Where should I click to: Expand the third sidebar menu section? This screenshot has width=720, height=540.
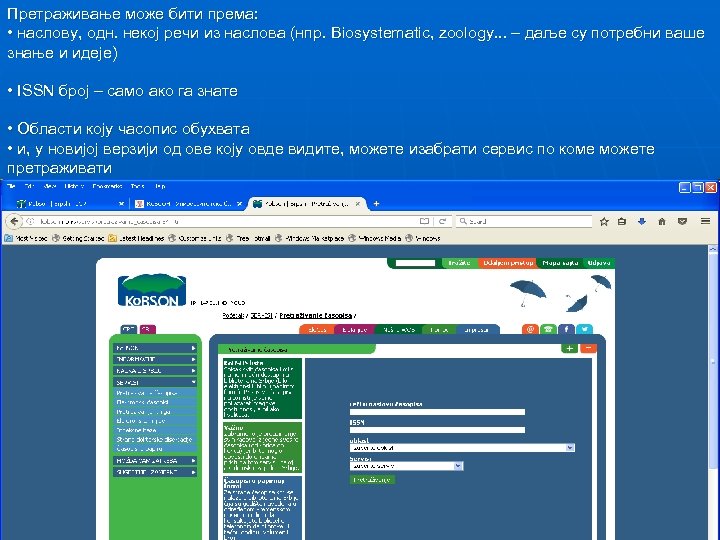pos(155,371)
